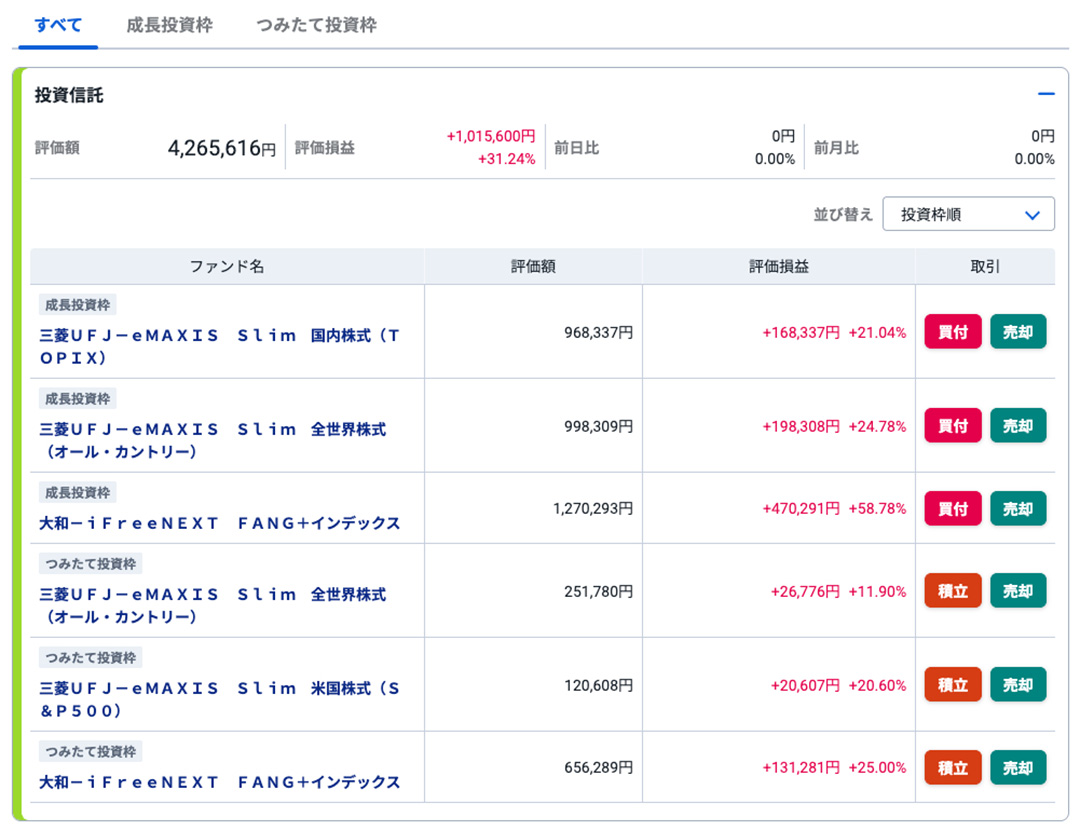Click 売却 for the 米国株式 (S&P500) fund
1080x830 pixels.
pyautogui.click(x=1017, y=685)
